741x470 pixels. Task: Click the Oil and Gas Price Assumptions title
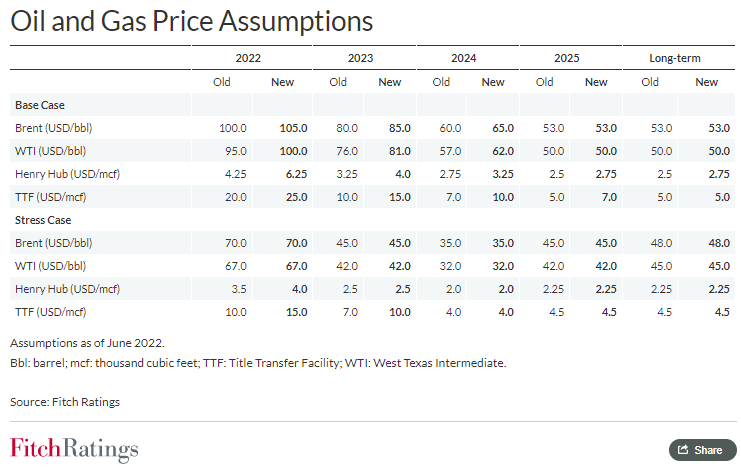click(192, 21)
